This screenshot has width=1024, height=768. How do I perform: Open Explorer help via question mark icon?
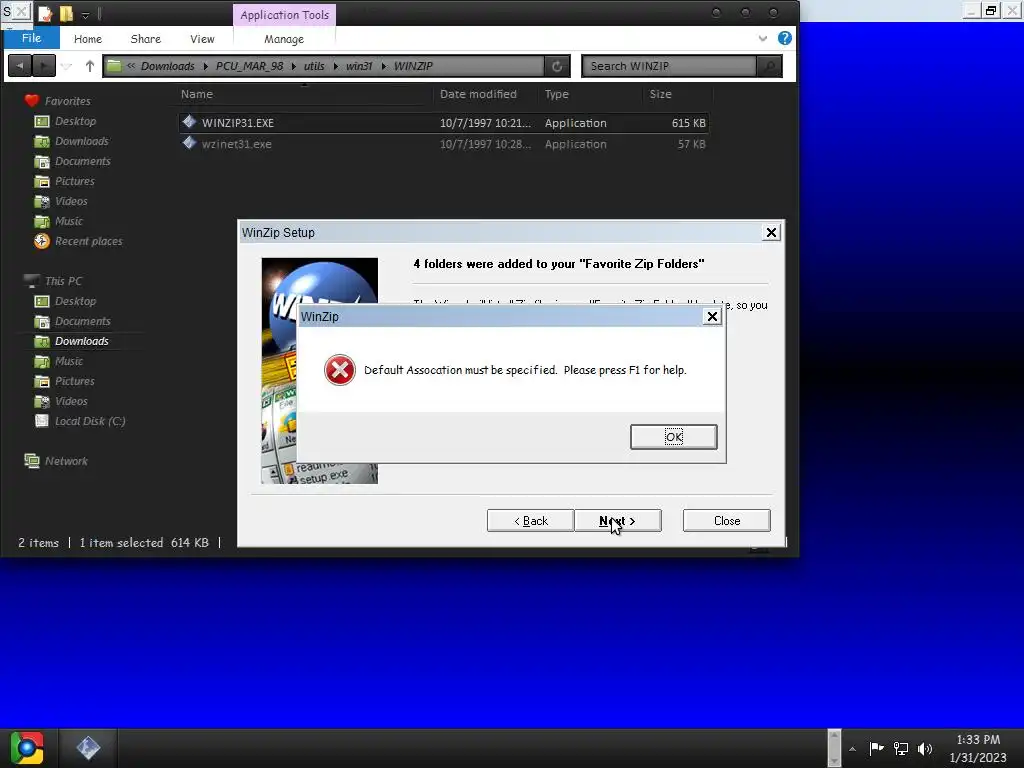click(785, 38)
